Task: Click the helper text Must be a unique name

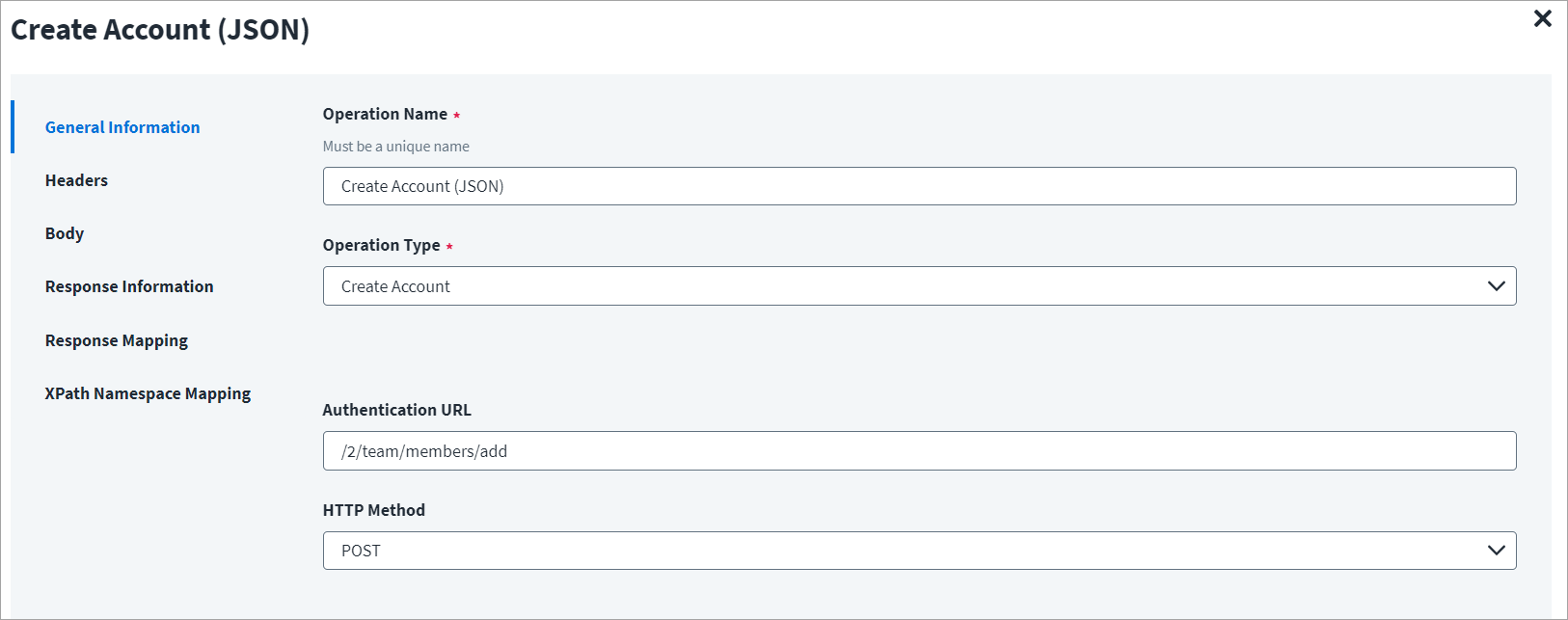Action: click(x=395, y=146)
